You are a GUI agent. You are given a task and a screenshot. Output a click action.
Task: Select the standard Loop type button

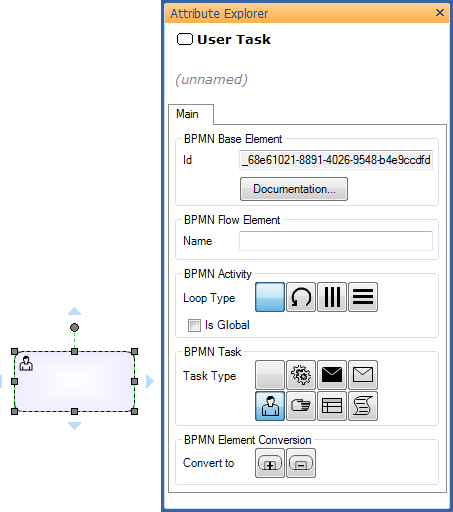[301, 297]
